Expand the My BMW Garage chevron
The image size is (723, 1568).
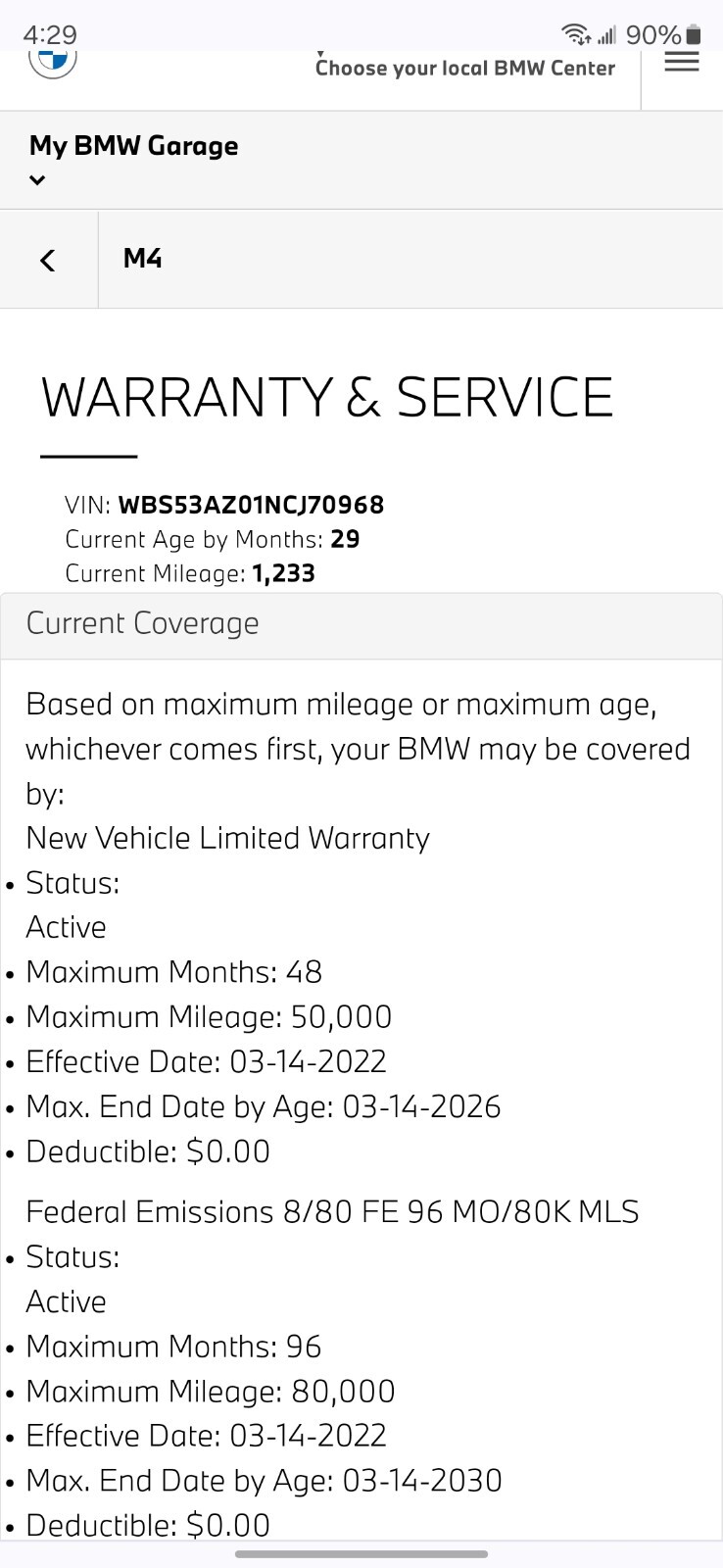click(37, 179)
